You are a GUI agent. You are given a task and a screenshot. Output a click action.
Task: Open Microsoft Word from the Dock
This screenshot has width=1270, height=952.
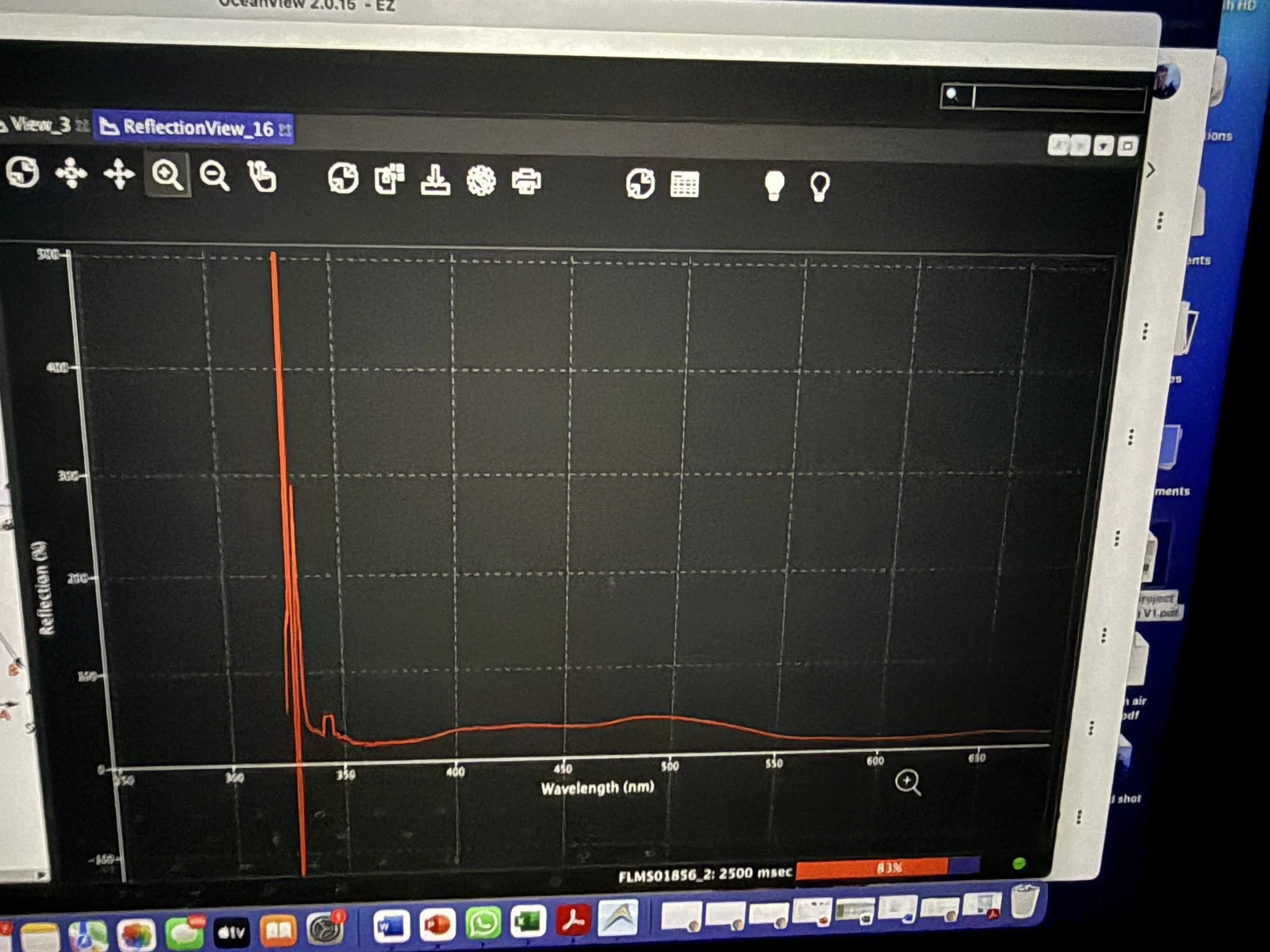click(x=392, y=926)
